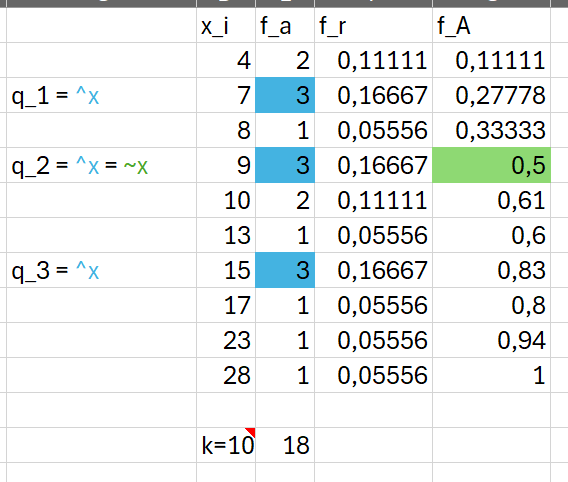Image resolution: width=568 pixels, height=482 pixels.
Task: Click the cumulative frequency cell 0,27778
Action: 492,95
